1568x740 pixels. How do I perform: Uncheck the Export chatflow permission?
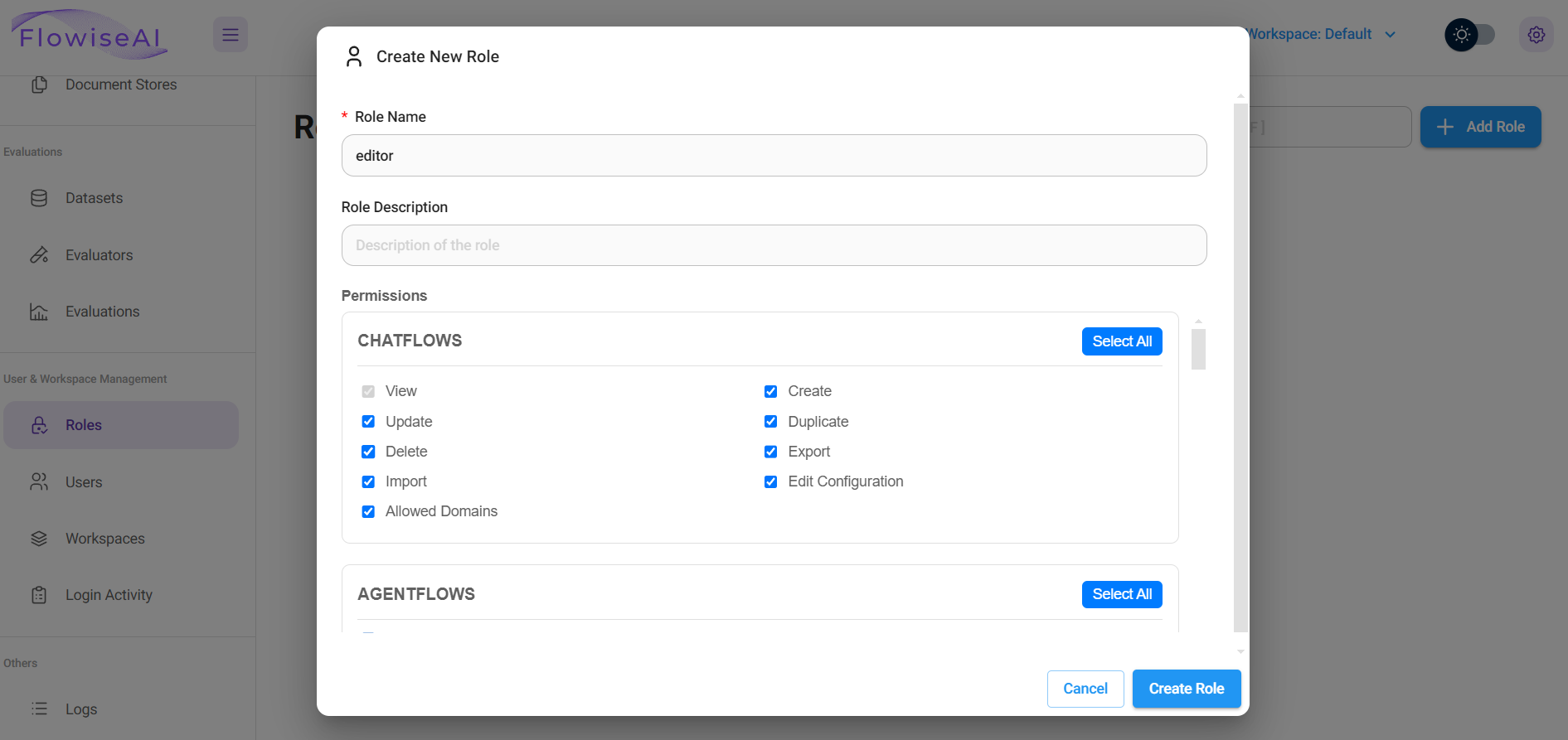click(x=770, y=452)
